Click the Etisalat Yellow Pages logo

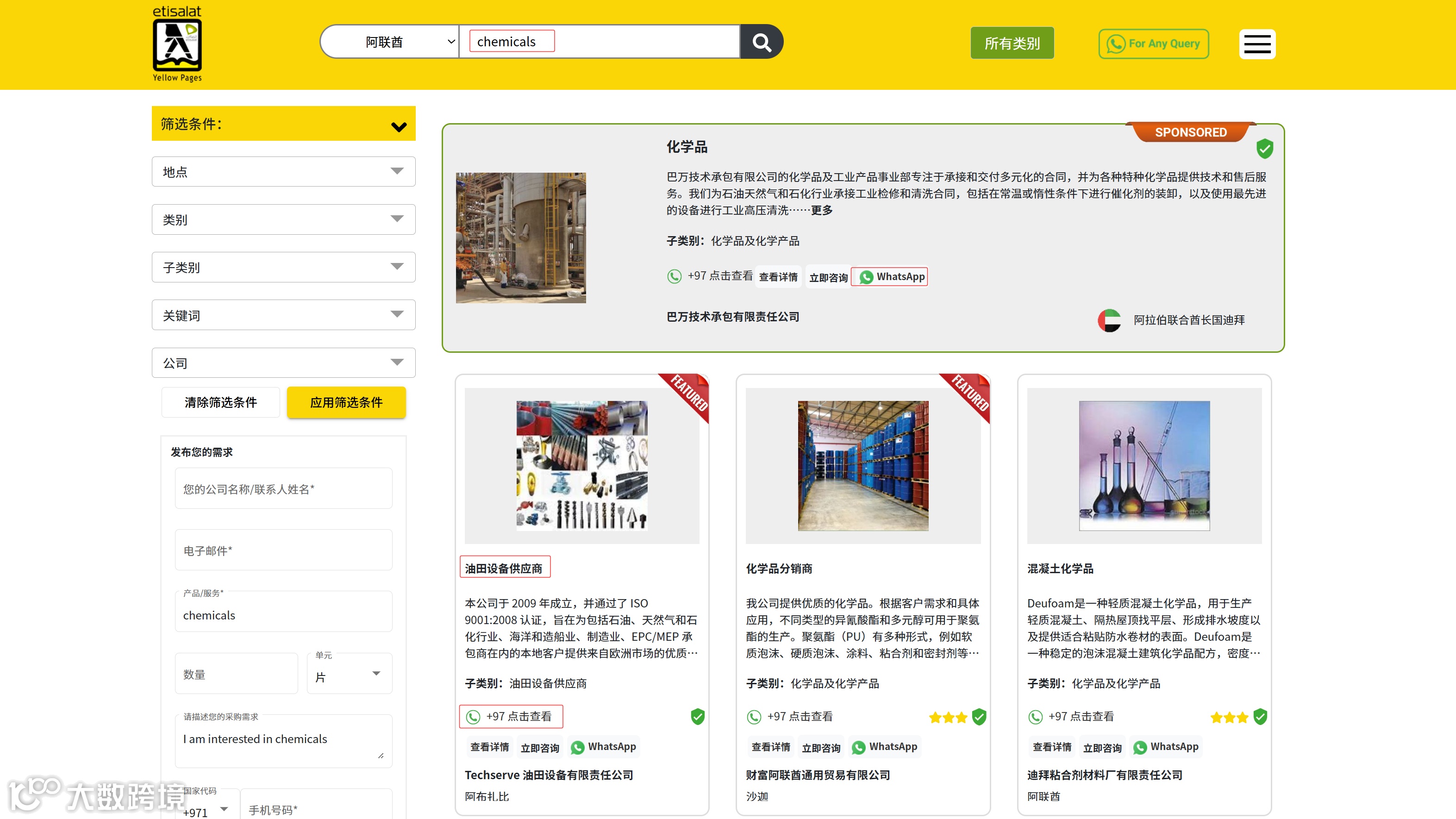[x=177, y=44]
